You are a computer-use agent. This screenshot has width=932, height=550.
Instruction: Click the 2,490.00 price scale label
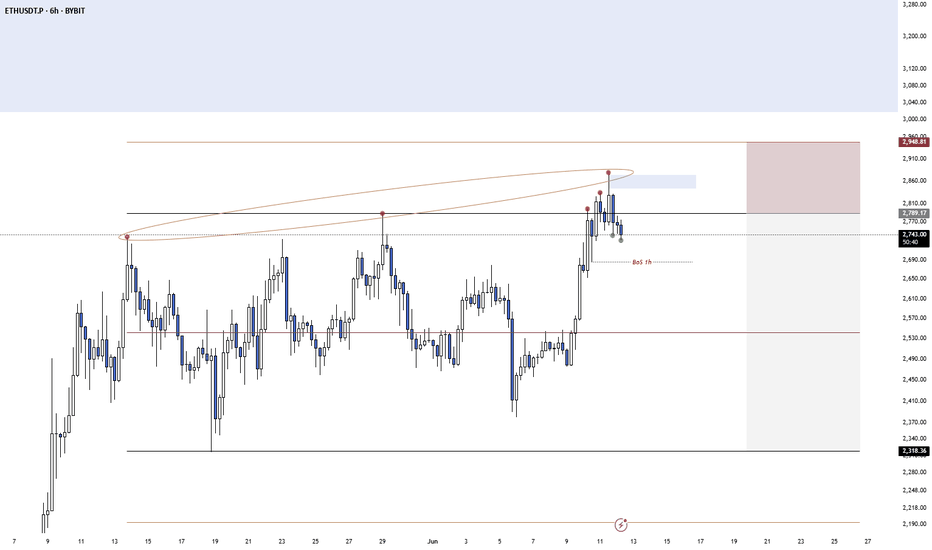pyautogui.click(x=914, y=359)
